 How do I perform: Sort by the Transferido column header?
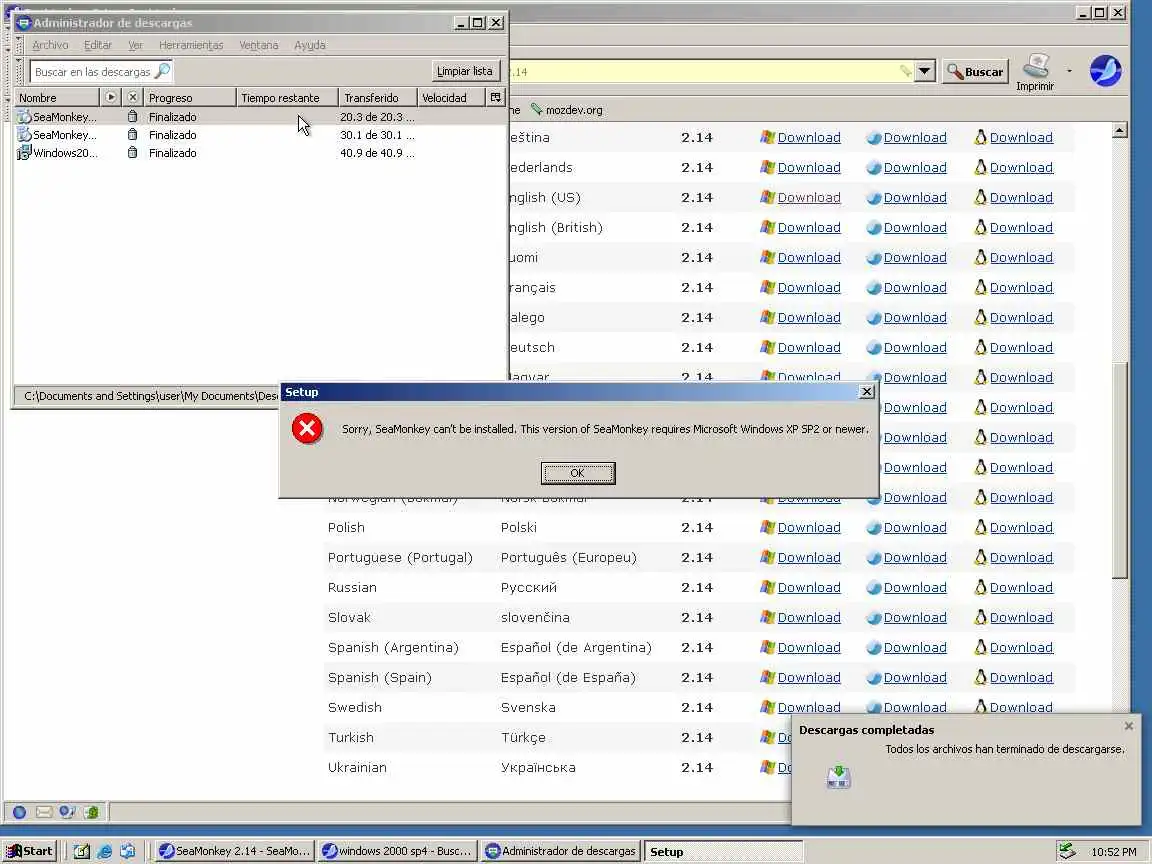(378, 98)
